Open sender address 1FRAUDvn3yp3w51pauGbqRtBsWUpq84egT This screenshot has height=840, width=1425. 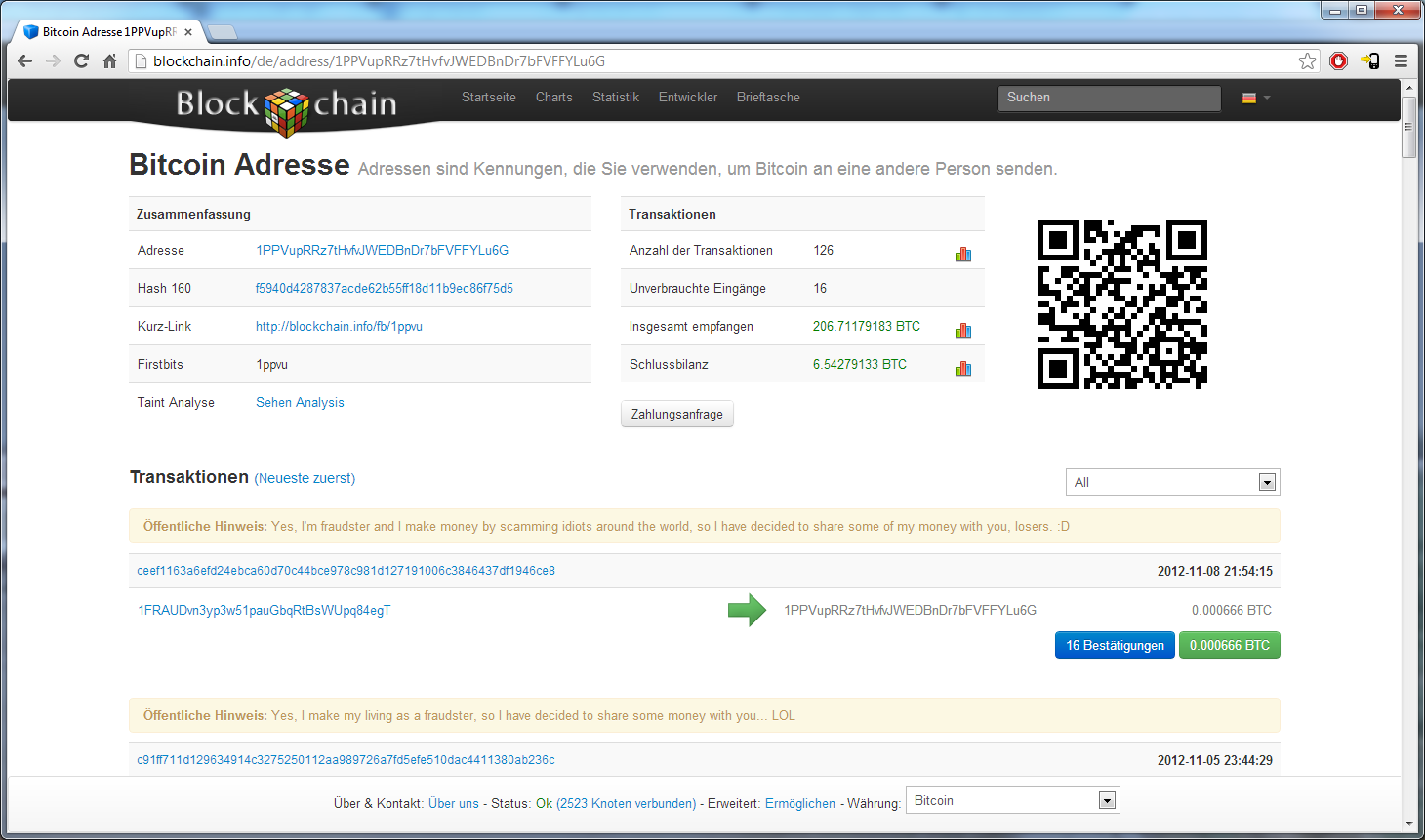[264, 611]
